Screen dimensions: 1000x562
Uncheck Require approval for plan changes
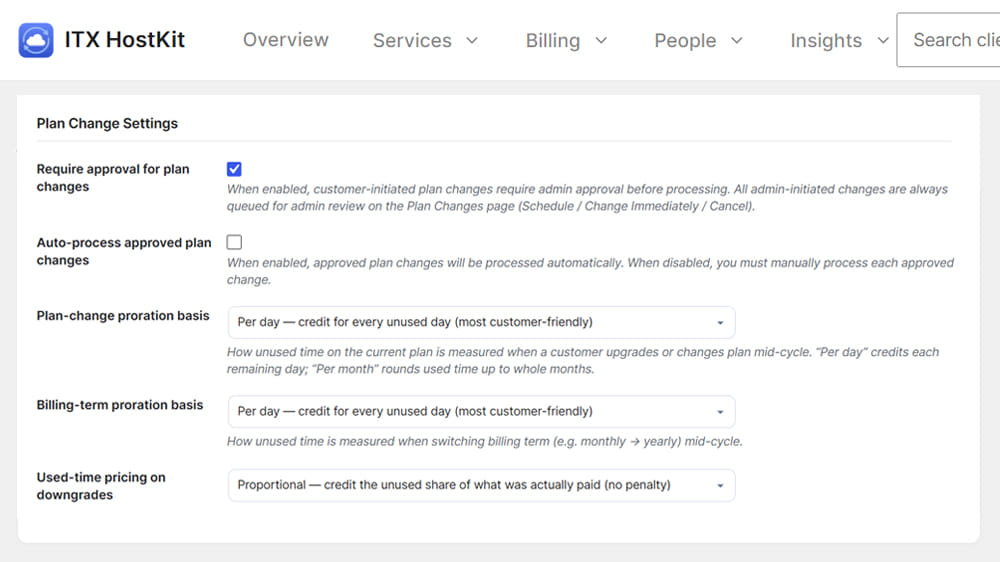tap(234, 169)
